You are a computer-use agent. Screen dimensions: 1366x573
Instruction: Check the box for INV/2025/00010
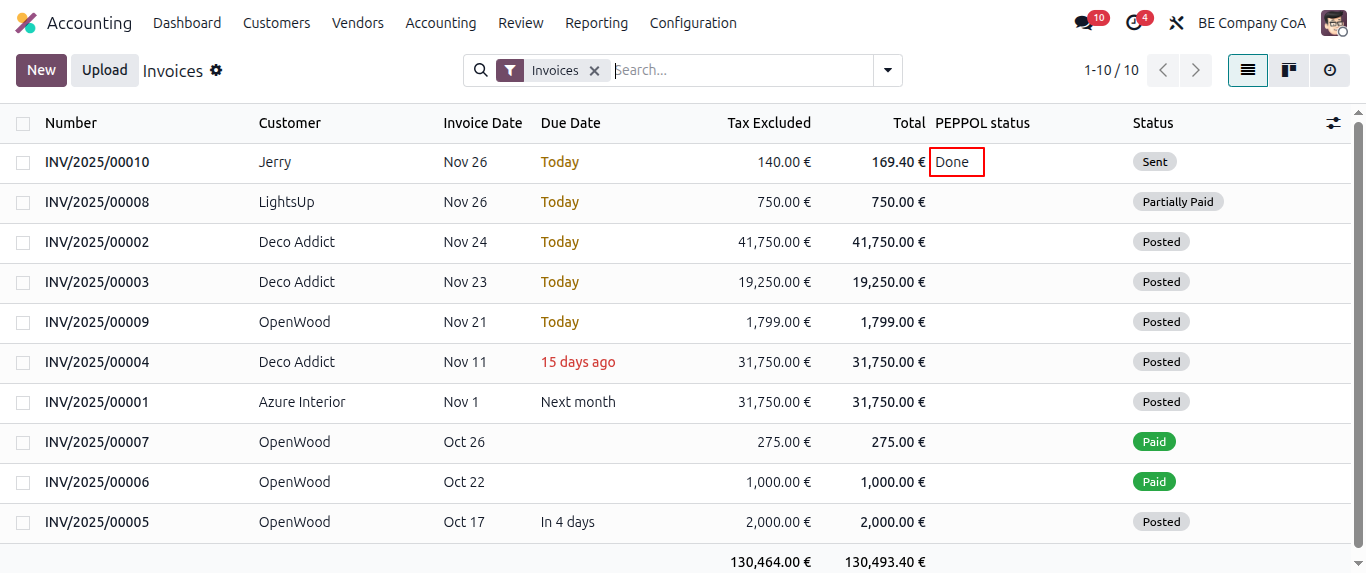point(23,162)
